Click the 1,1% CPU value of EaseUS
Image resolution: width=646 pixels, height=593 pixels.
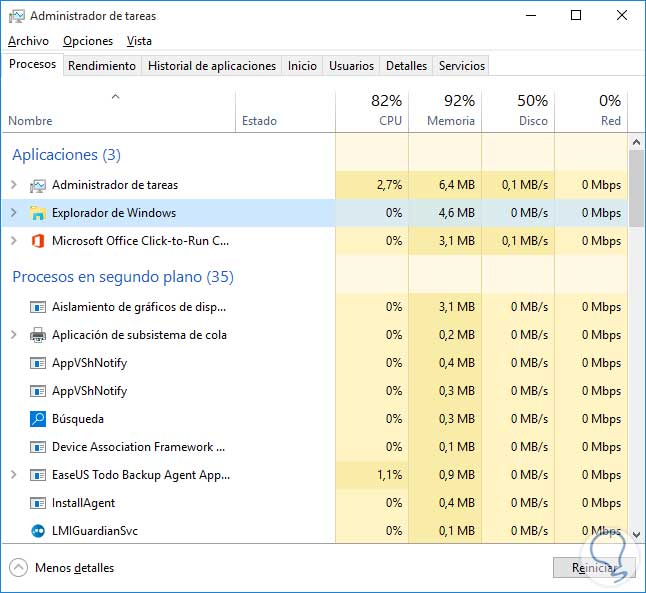pos(389,475)
